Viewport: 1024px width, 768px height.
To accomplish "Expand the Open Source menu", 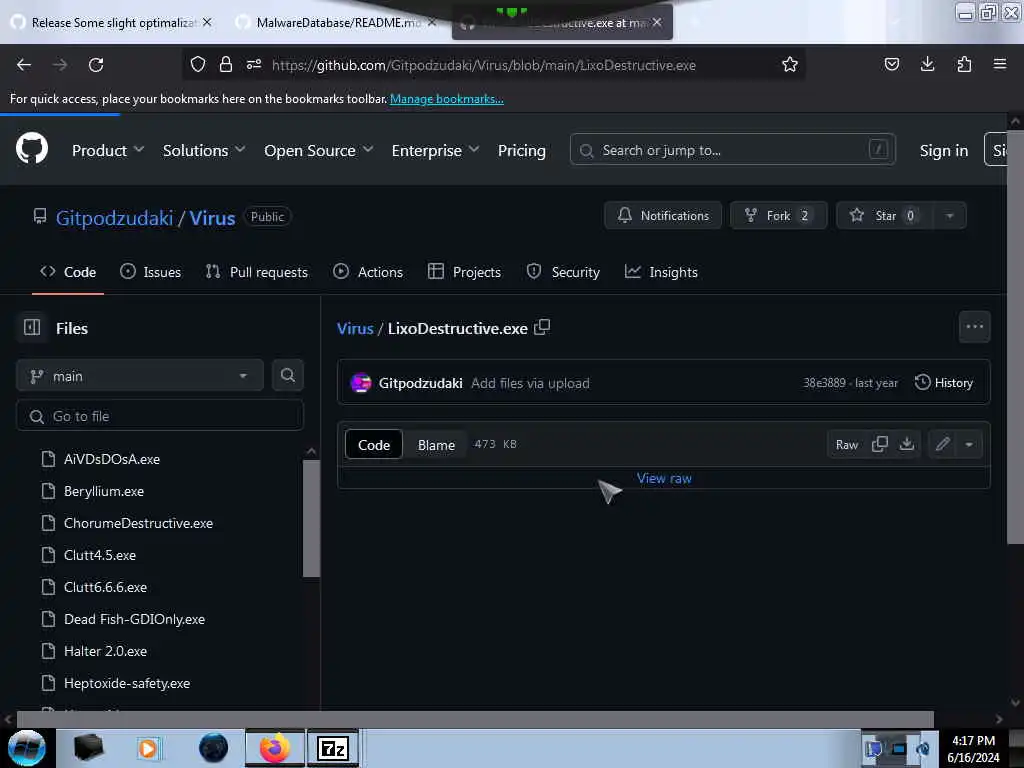I will (319, 150).
